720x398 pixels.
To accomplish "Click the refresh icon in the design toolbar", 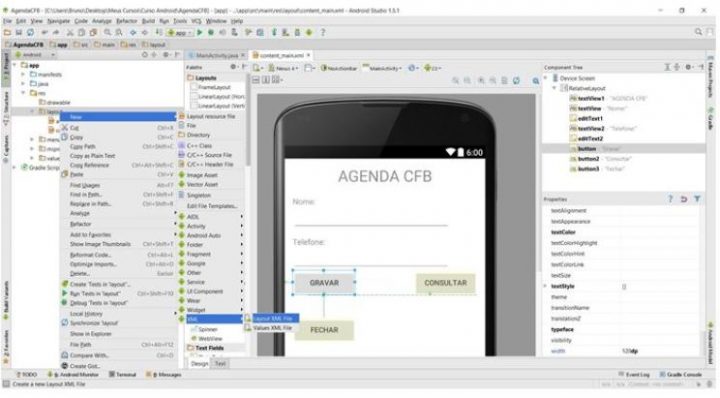I will (x=516, y=80).
